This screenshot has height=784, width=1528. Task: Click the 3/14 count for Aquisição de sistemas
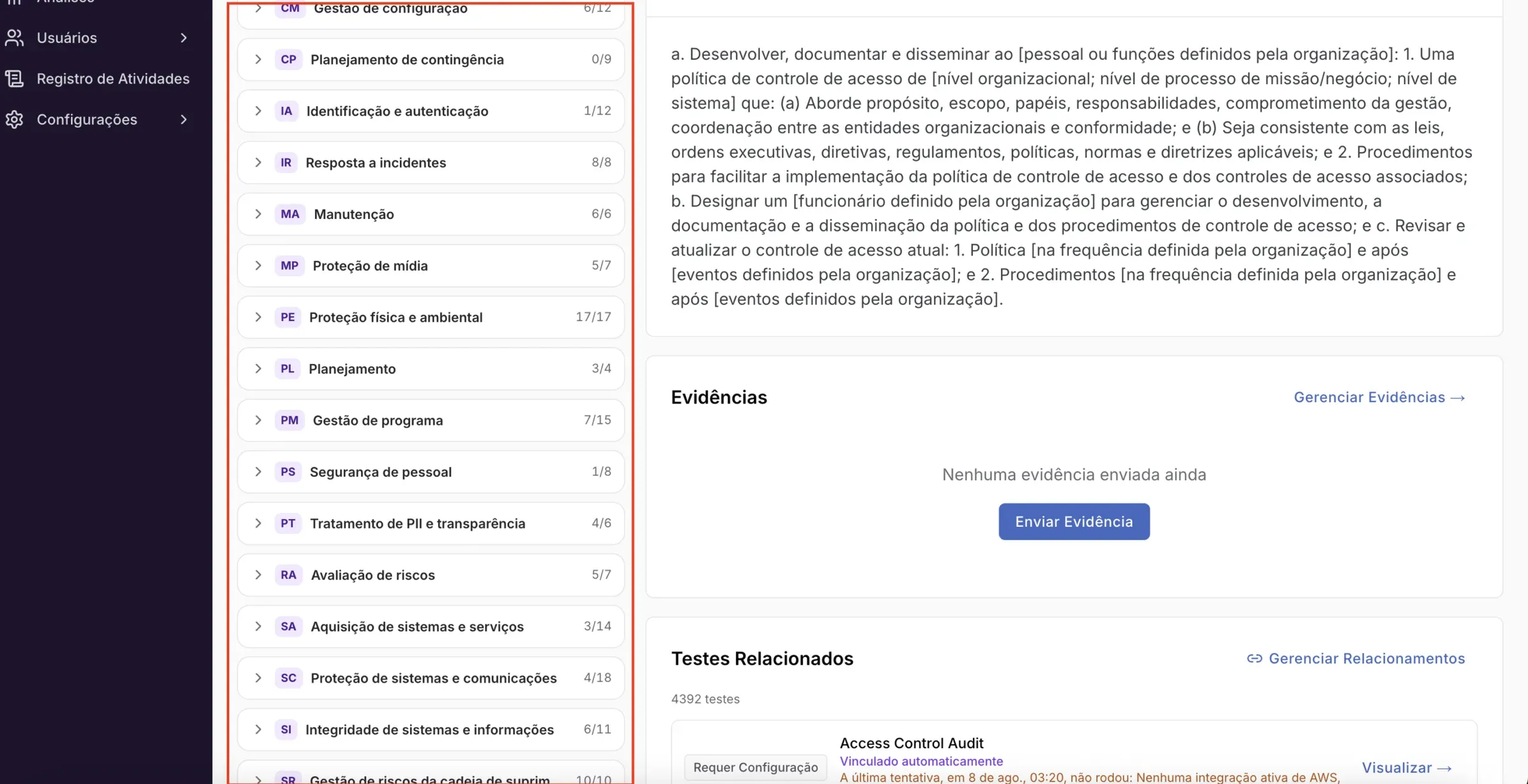tap(597, 626)
